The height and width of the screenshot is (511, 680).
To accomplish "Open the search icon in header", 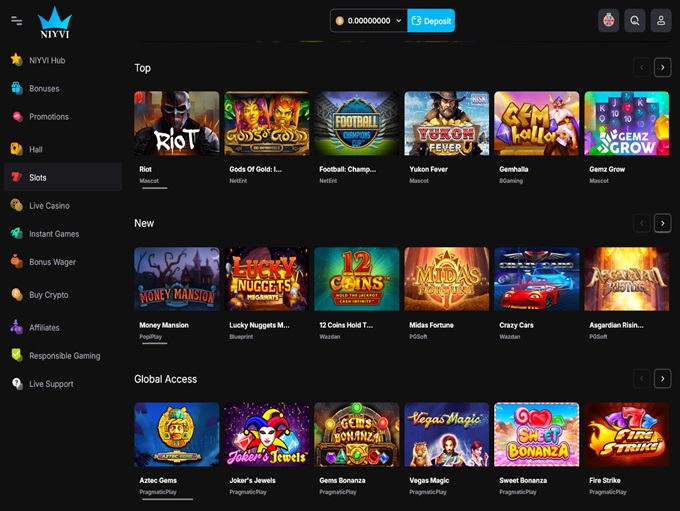I will pos(634,20).
